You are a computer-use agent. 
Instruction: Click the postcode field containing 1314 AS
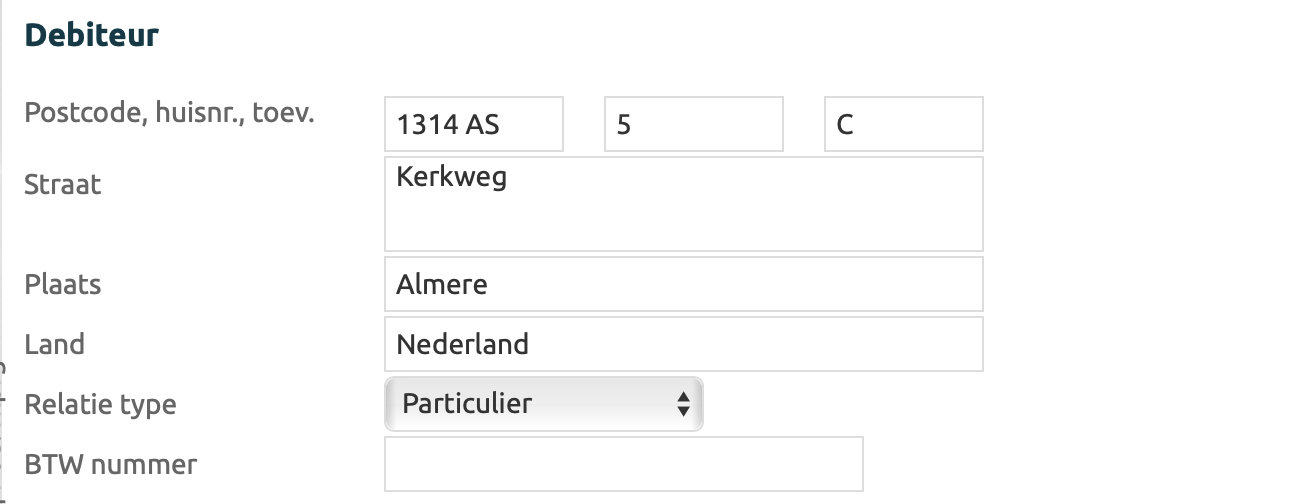coord(473,125)
